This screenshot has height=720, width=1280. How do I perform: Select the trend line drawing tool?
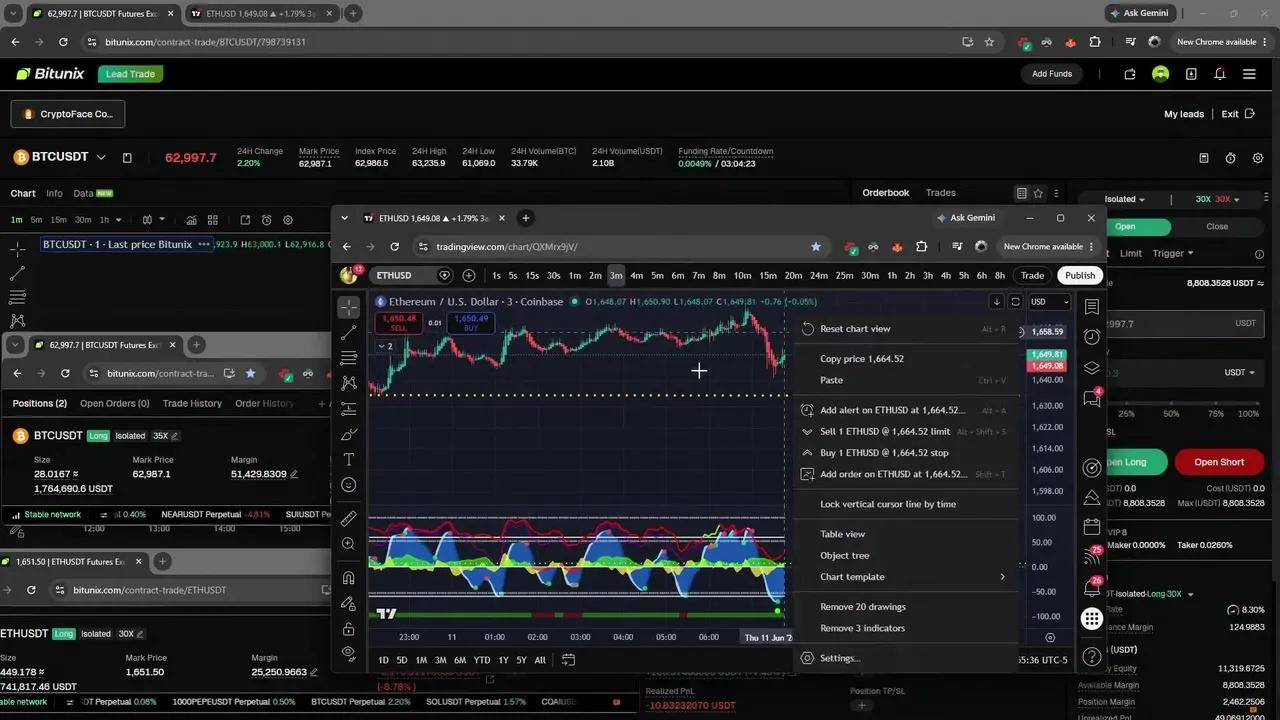(x=348, y=332)
